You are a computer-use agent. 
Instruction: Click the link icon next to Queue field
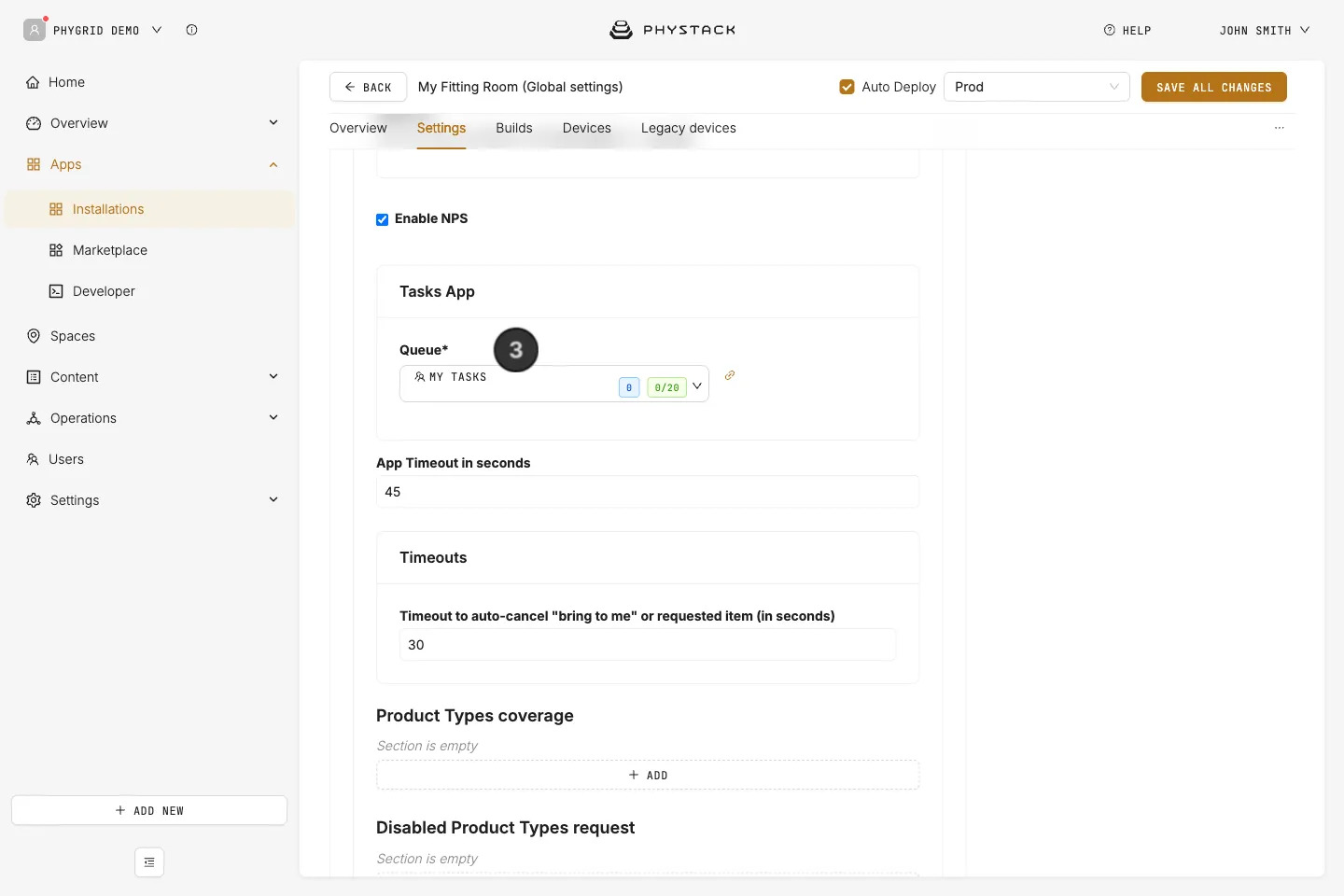[730, 375]
